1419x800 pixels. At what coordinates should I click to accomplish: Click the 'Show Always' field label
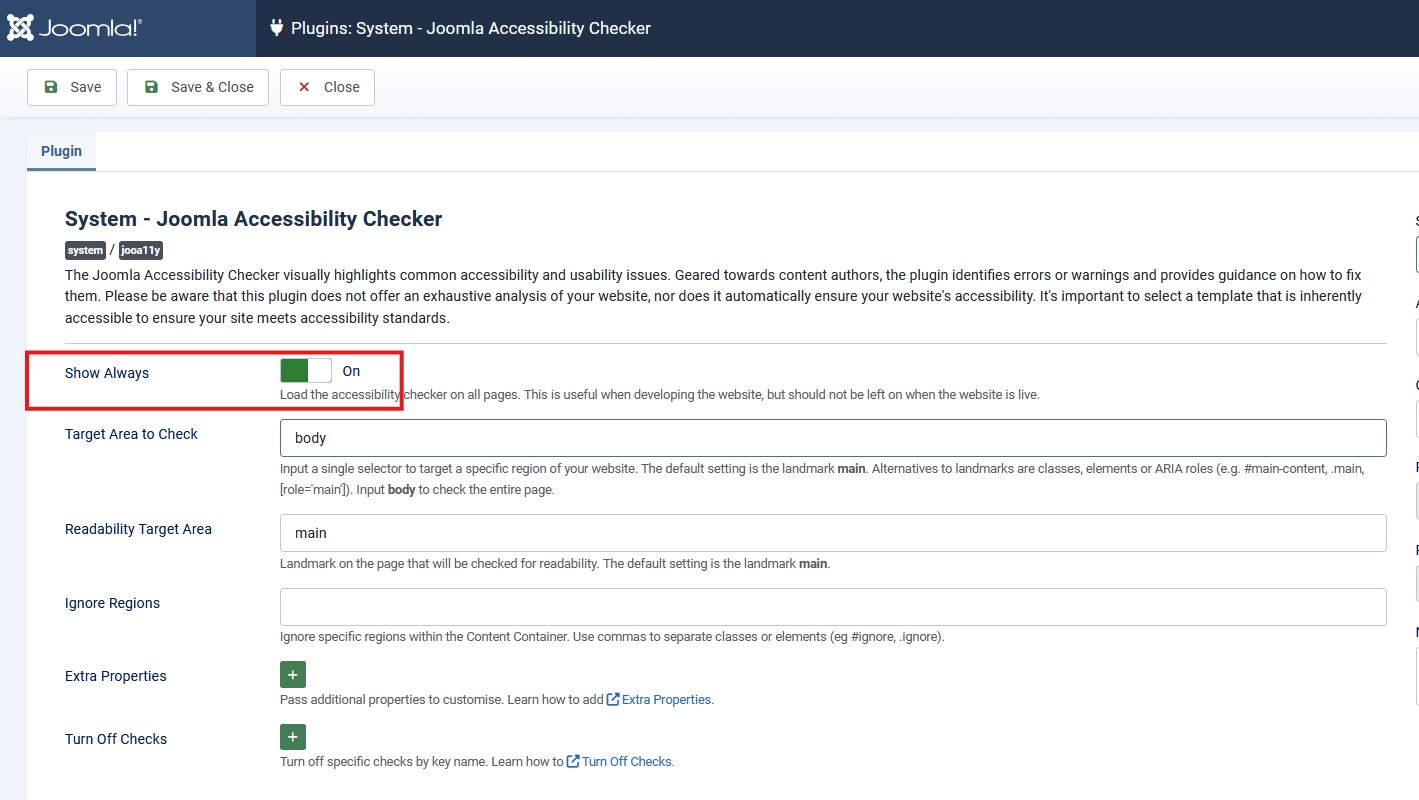pos(107,373)
